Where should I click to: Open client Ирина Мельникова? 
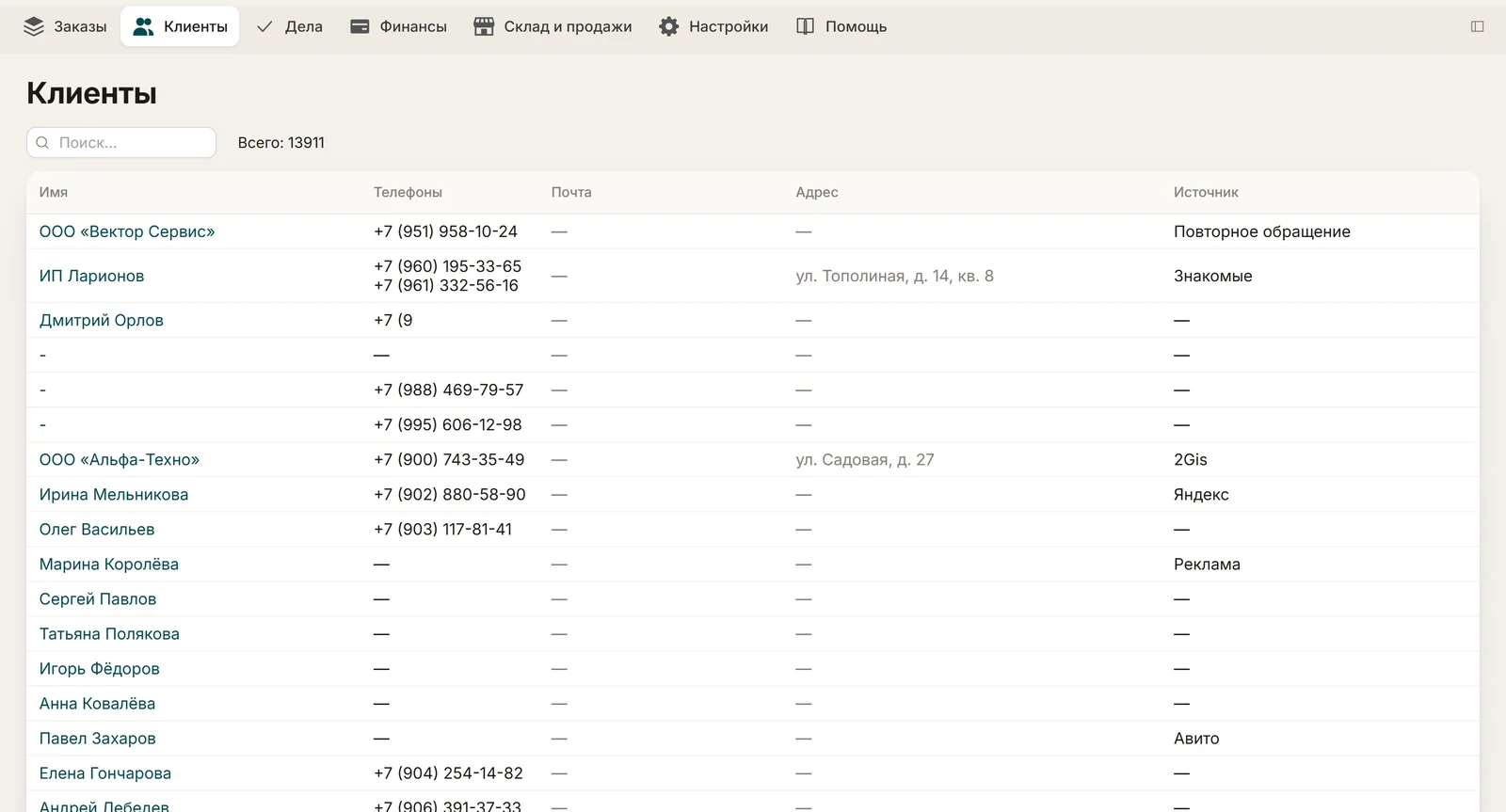114,494
